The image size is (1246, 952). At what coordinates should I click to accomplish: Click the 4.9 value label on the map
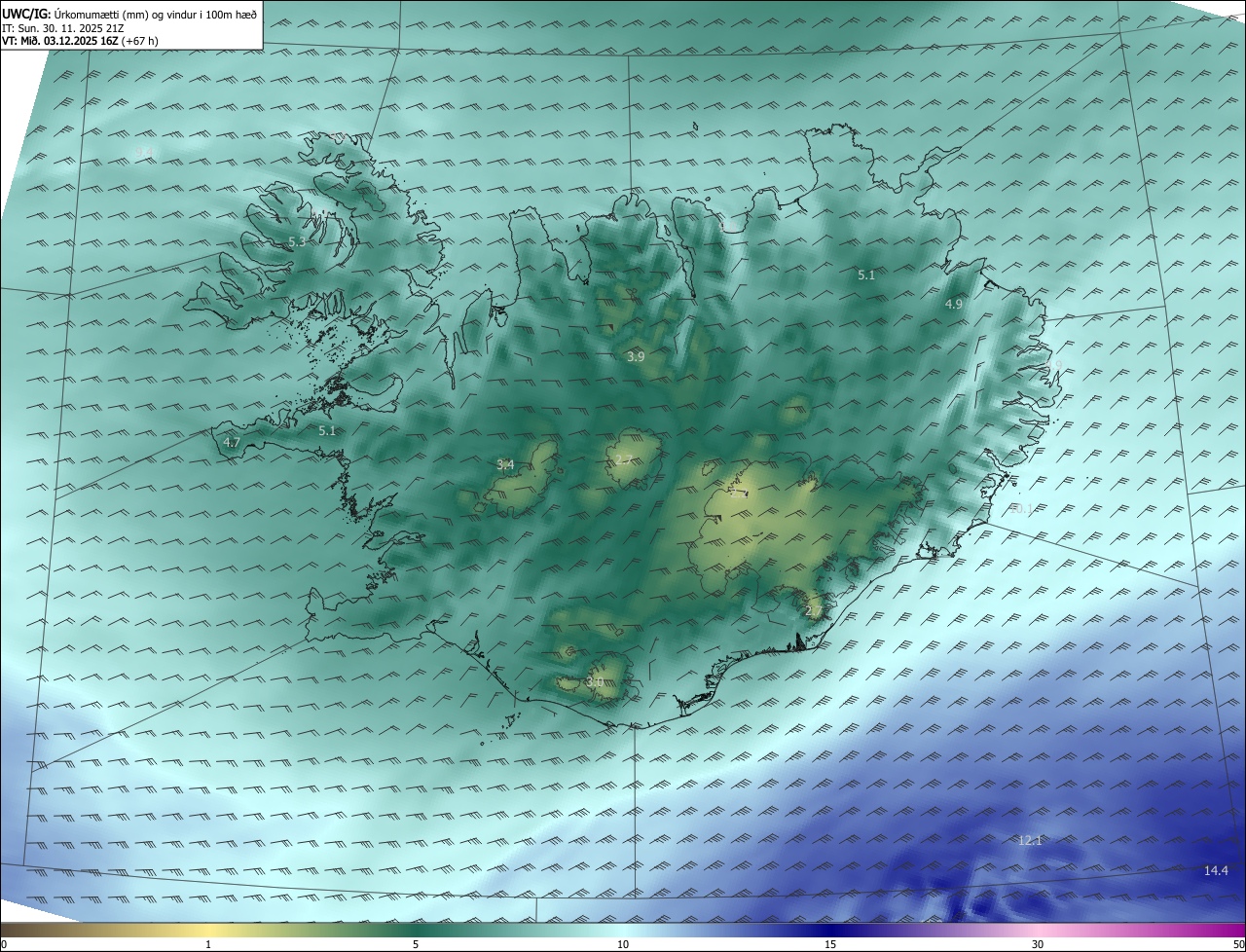tap(954, 304)
